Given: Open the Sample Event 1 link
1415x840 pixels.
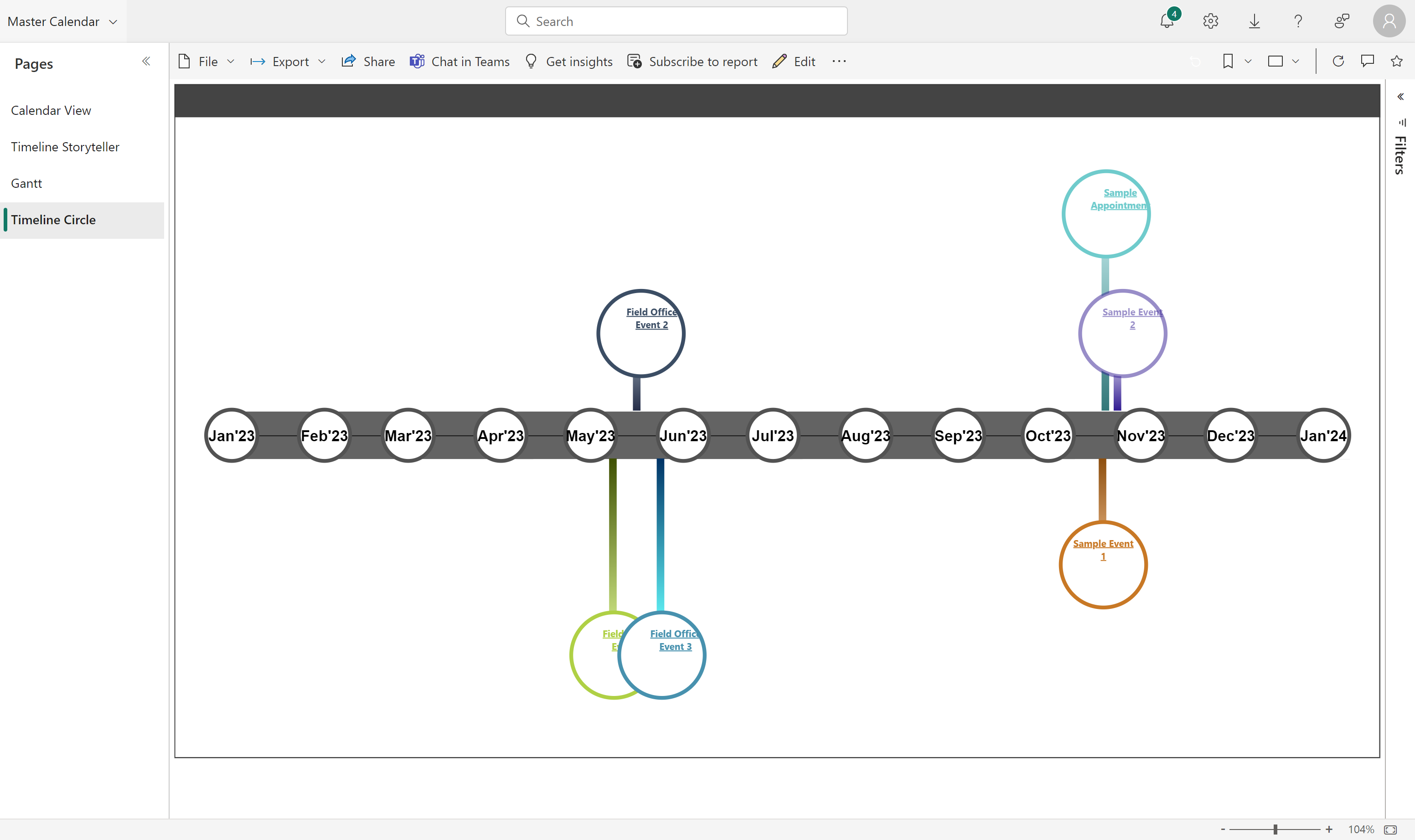Looking at the screenshot, I should tap(1103, 550).
